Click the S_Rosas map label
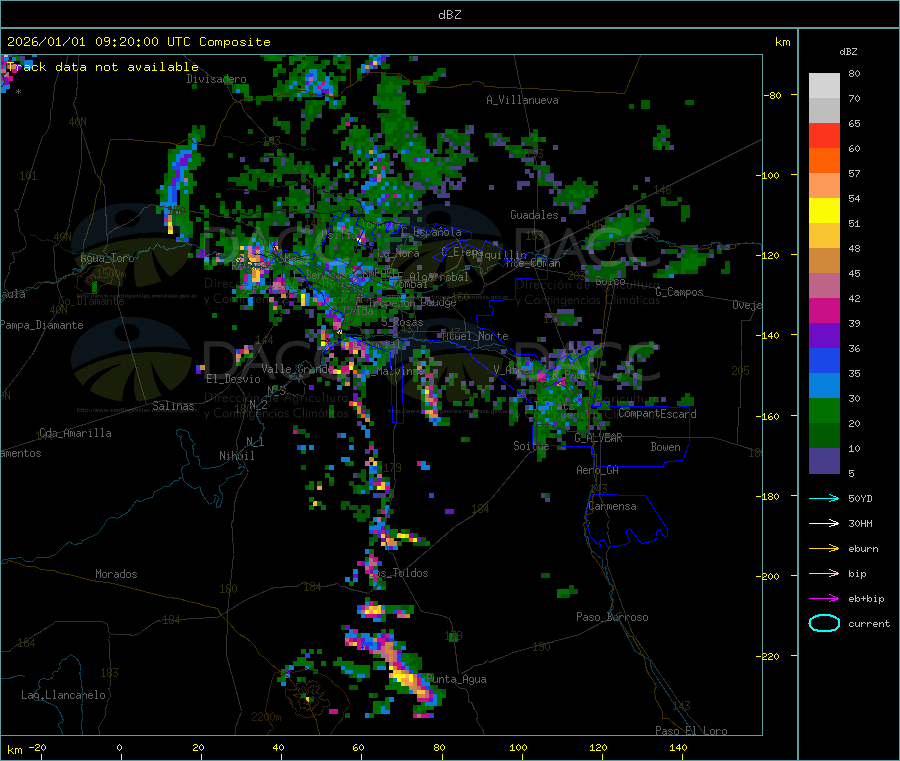 click(x=402, y=322)
